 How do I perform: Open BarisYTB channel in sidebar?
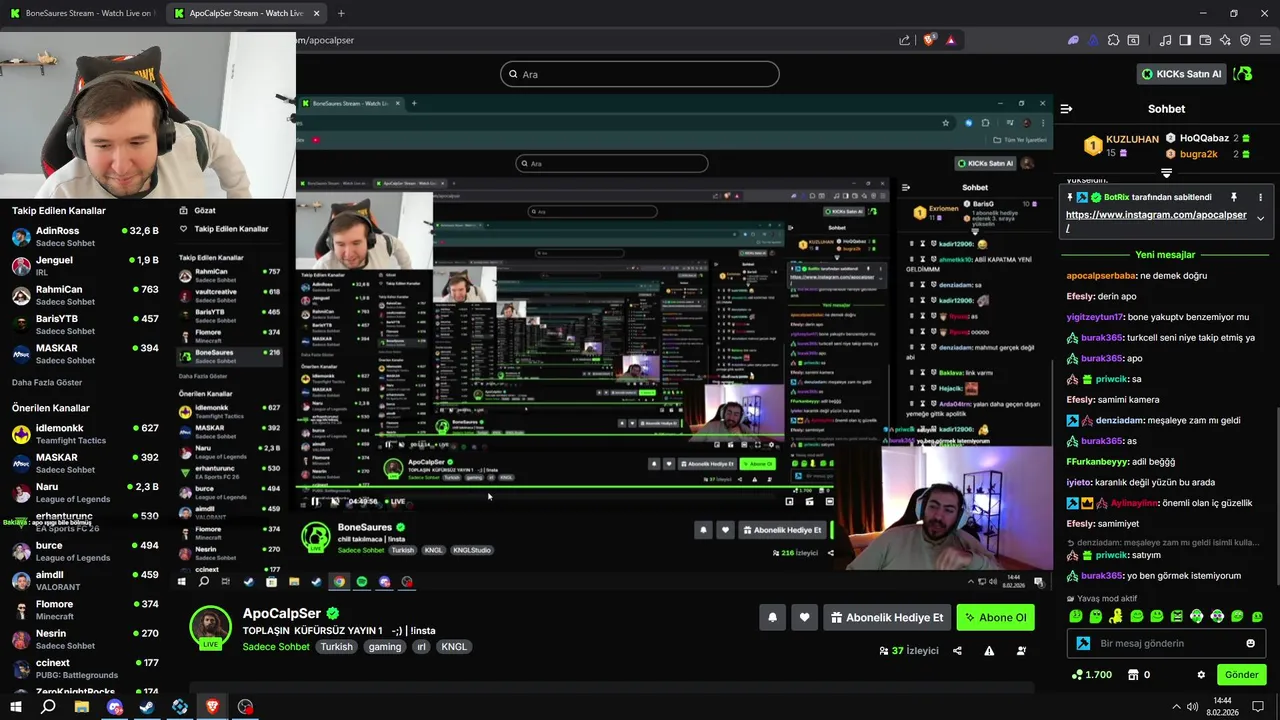click(x=85, y=324)
